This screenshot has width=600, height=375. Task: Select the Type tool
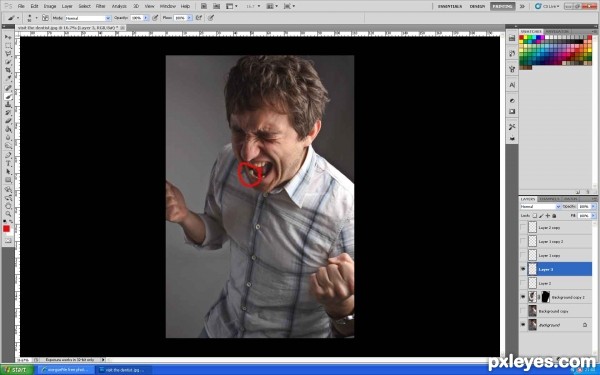pos(8,163)
